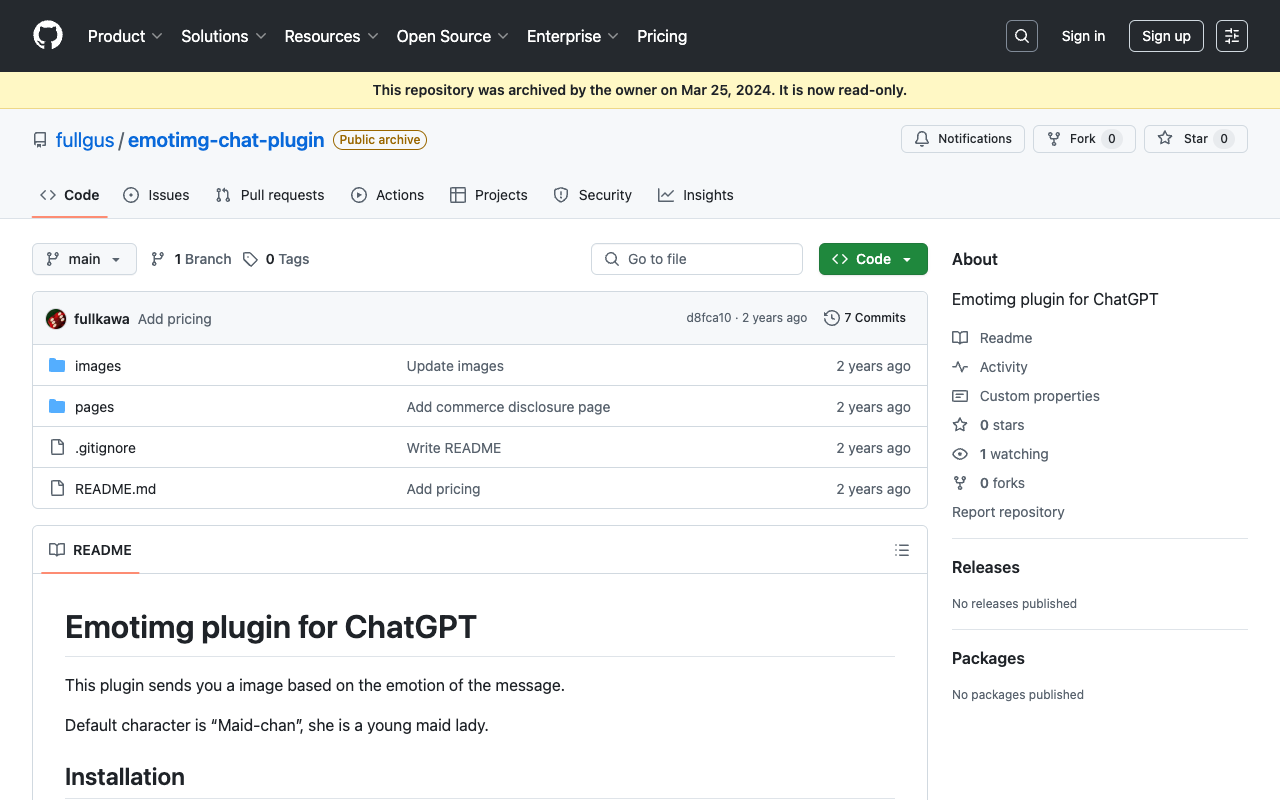Viewport: 1280px width, 800px height.
Task: Open the GitHub homepage logo
Action: tap(48, 36)
